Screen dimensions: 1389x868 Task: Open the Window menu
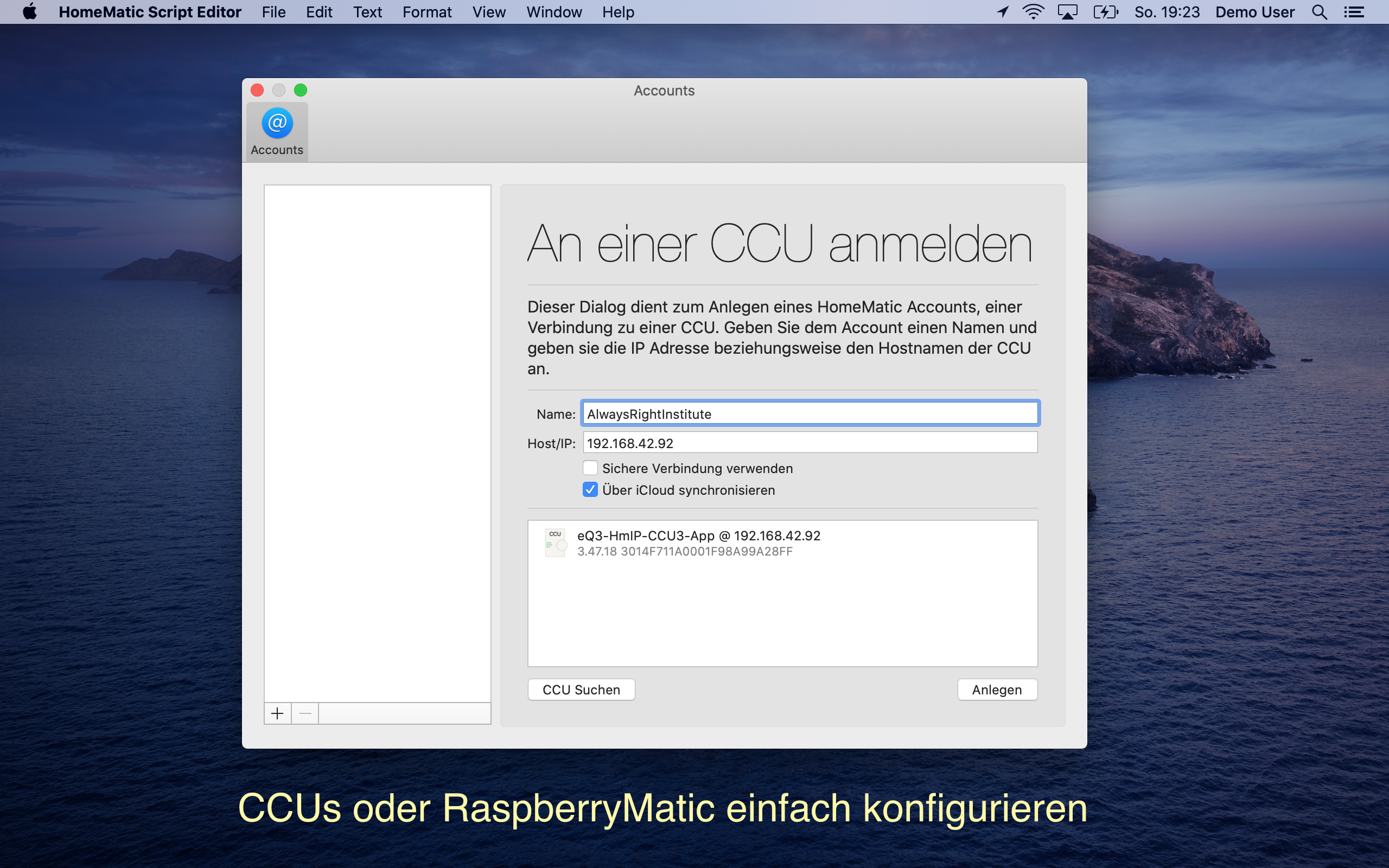(553, 12)
